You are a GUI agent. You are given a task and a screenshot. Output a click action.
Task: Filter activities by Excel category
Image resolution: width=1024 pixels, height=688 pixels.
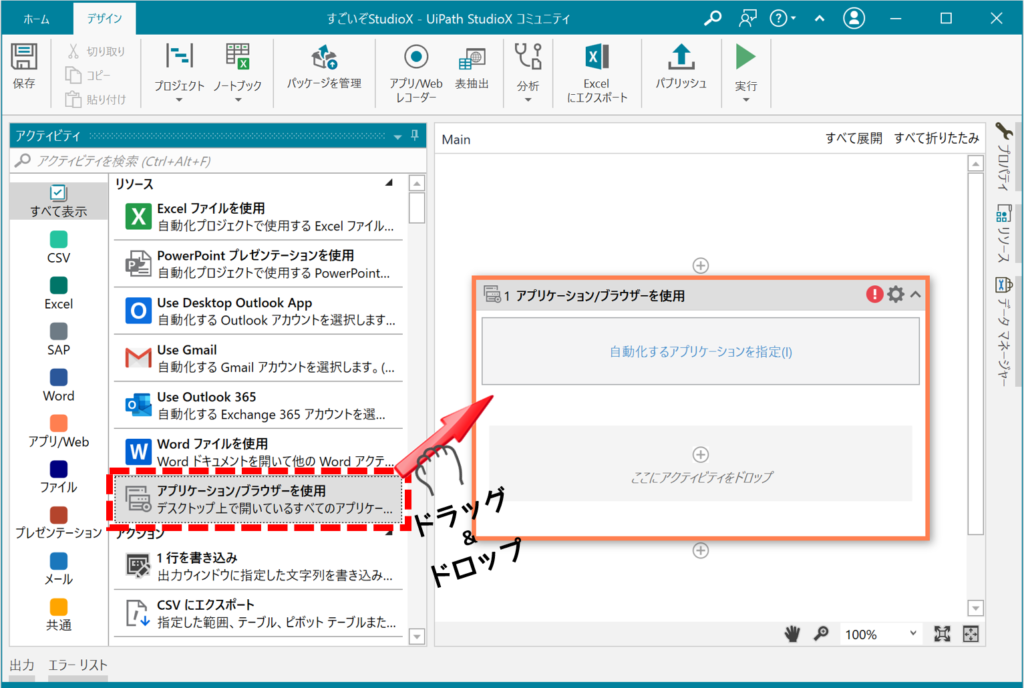[59, 293]
